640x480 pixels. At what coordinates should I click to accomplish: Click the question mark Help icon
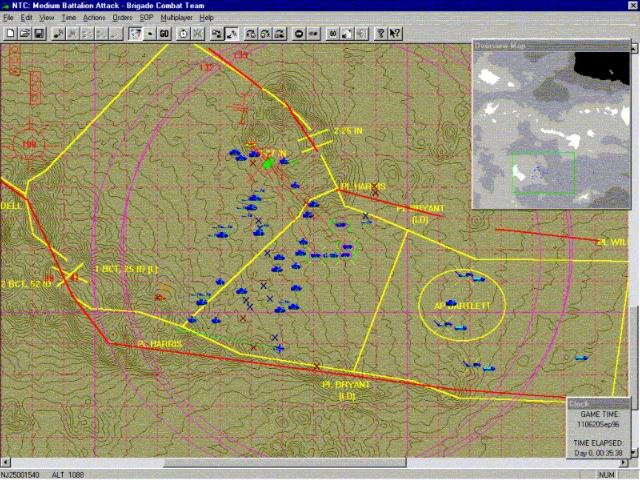click(x=381, y=33)
